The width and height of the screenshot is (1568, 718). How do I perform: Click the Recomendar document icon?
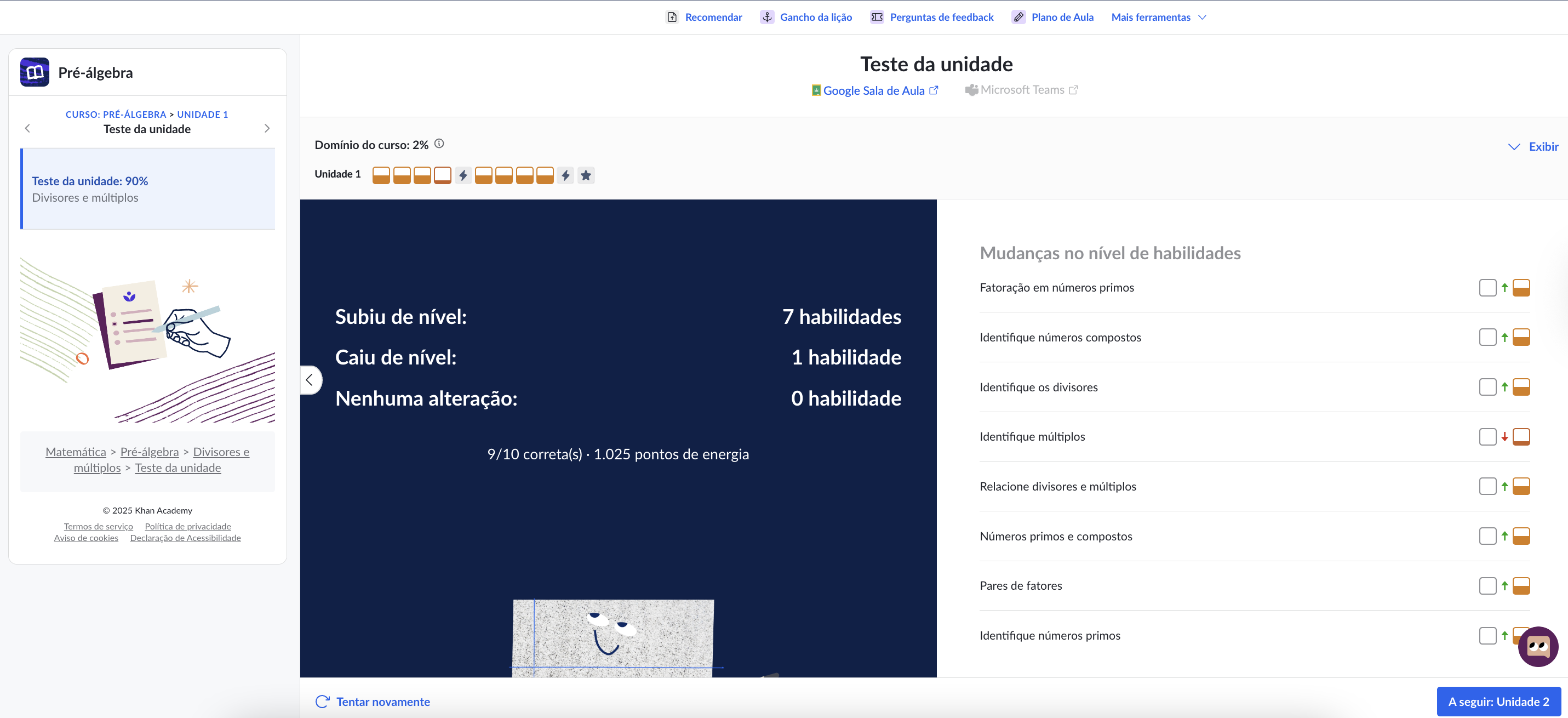point(672,17)
